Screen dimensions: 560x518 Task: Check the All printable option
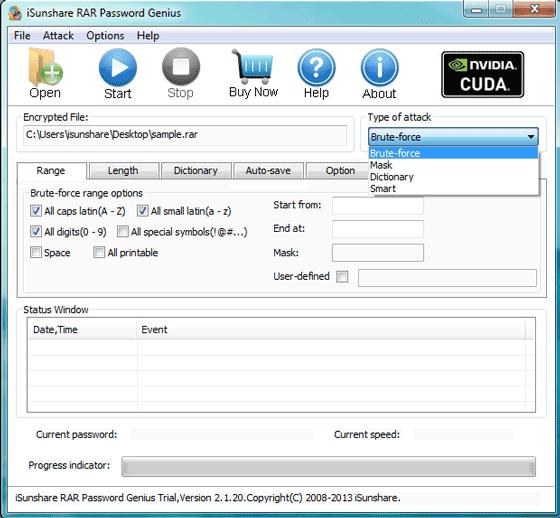99,252
